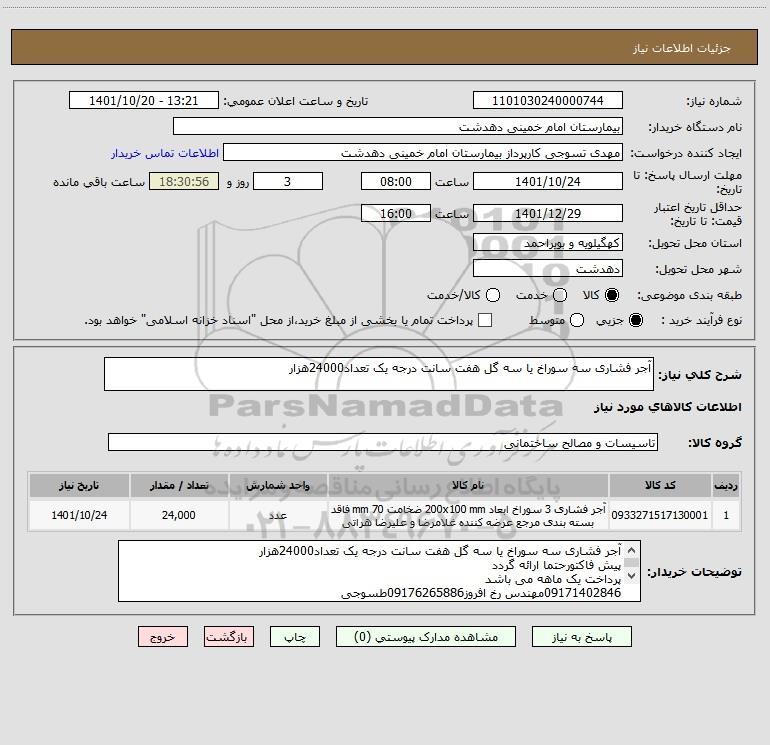Select the کالا radio button
Viewport: 770px width, 745px height.
pyautogui.click(x=612, y=295)
